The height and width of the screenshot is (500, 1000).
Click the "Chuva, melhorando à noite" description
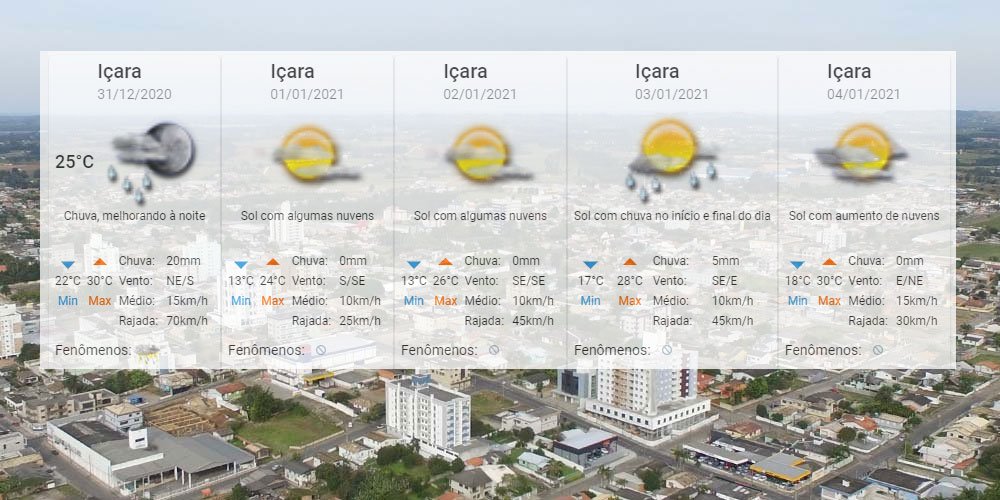coord(134,216)
